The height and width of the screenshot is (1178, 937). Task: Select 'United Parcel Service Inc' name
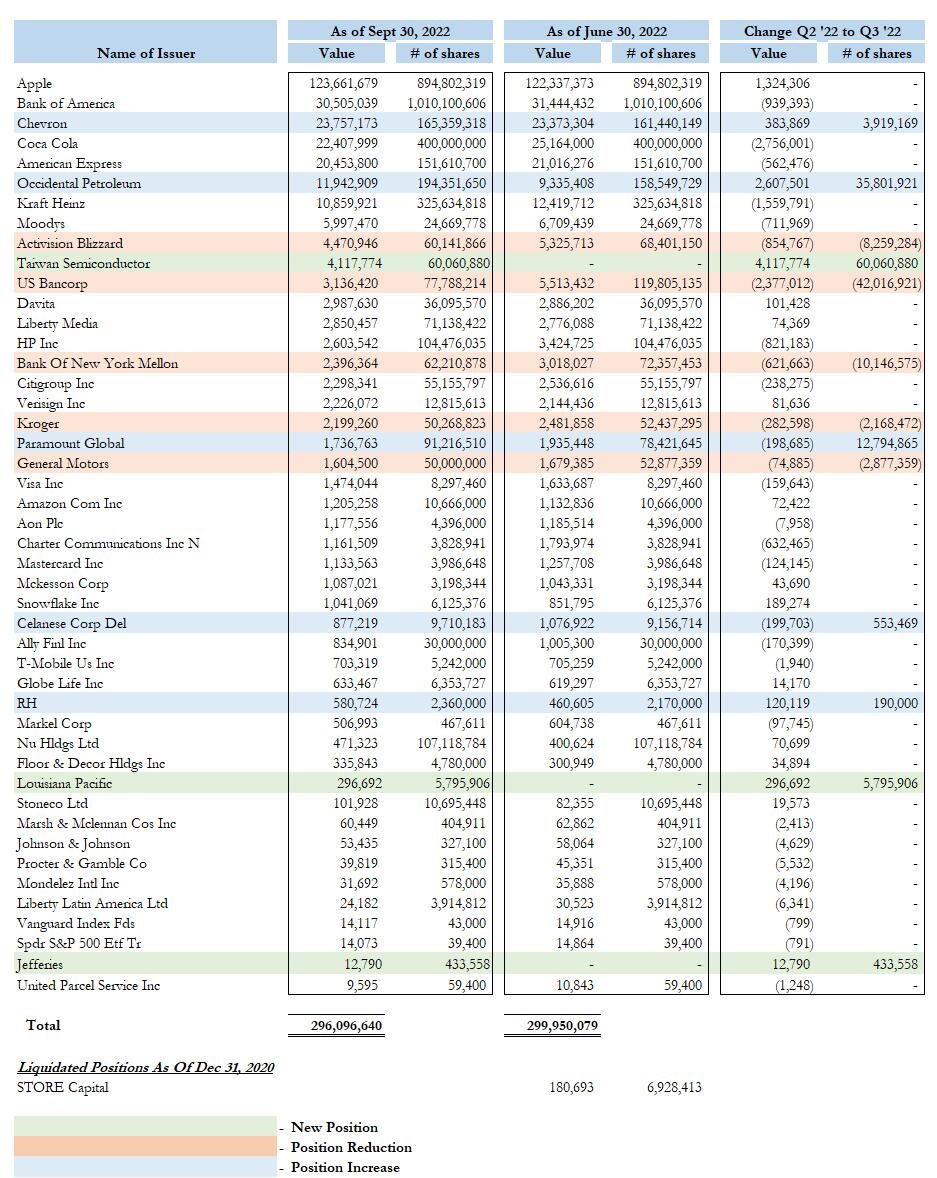tap(89, 986)
